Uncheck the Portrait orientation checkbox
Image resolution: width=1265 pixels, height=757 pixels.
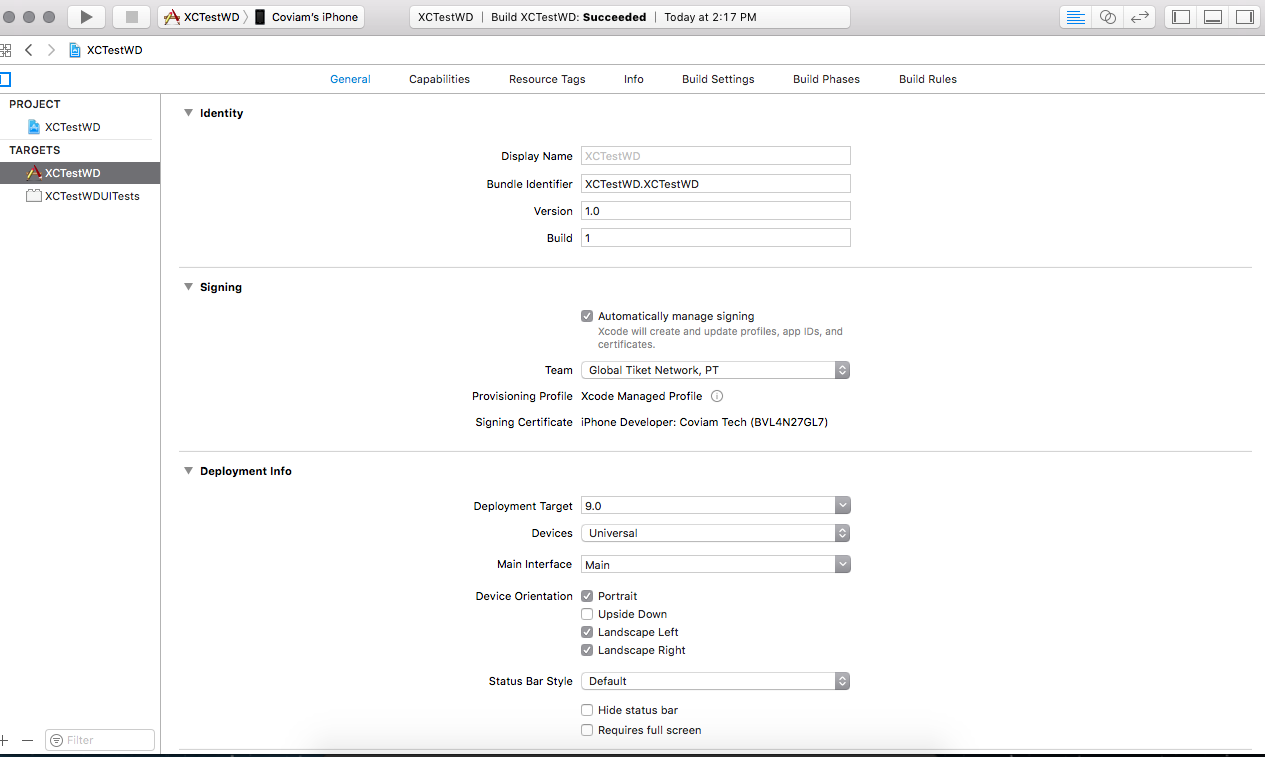587,596
